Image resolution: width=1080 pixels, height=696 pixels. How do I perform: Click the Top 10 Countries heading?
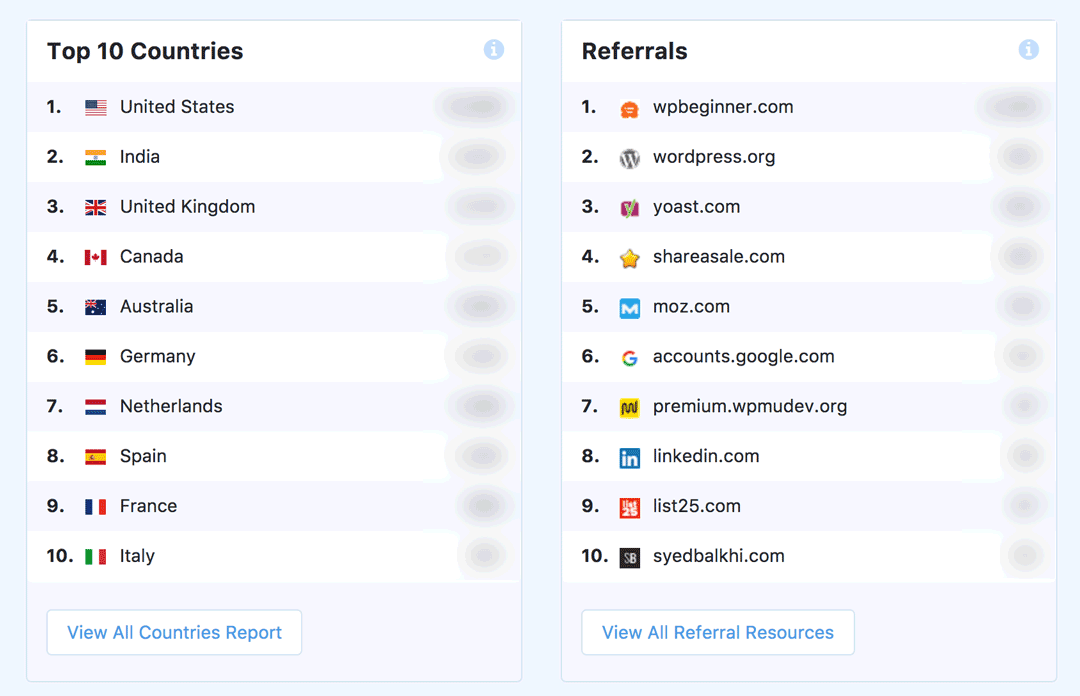[x=145, y=51]
